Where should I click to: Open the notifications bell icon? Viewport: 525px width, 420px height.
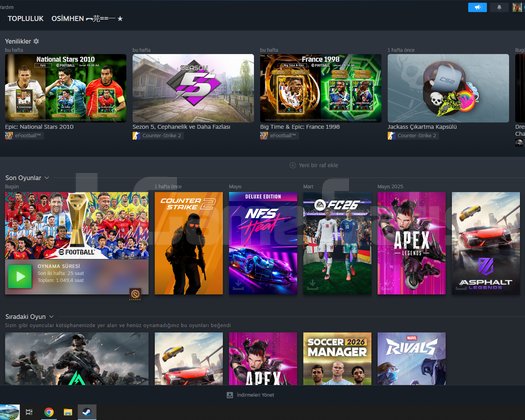[499, 7]
